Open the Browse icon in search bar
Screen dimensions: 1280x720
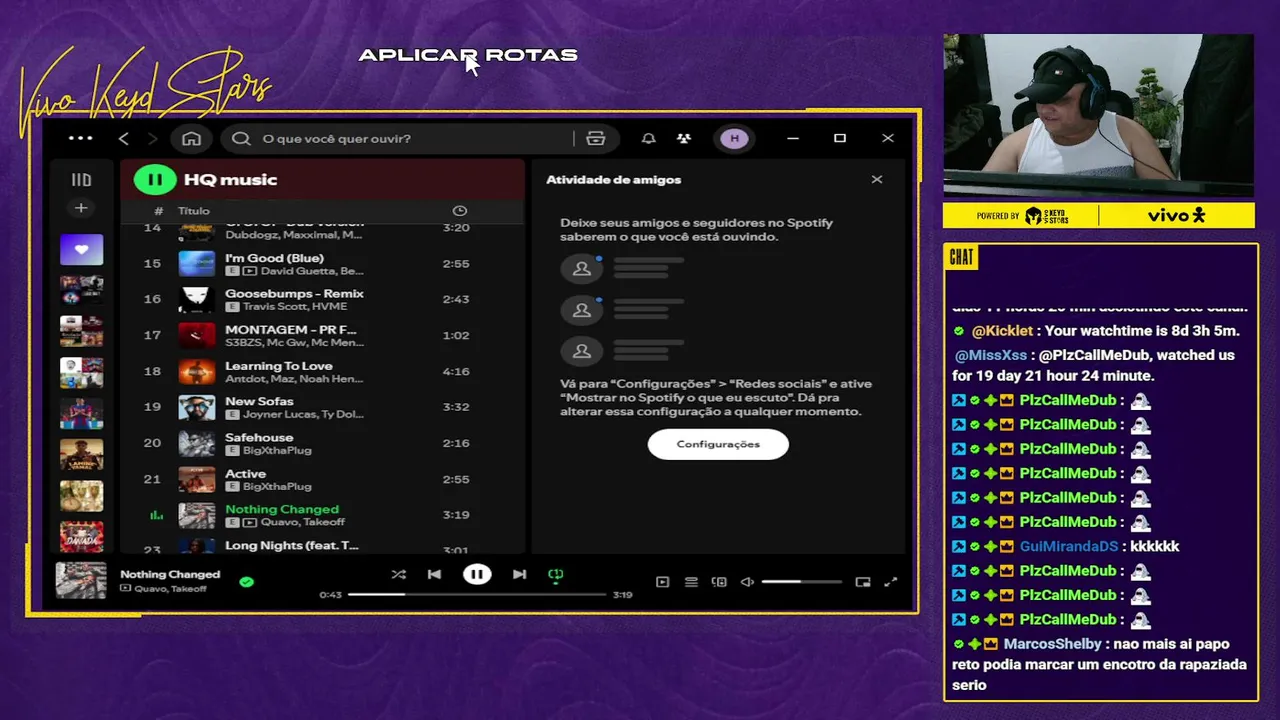(596, 138)
